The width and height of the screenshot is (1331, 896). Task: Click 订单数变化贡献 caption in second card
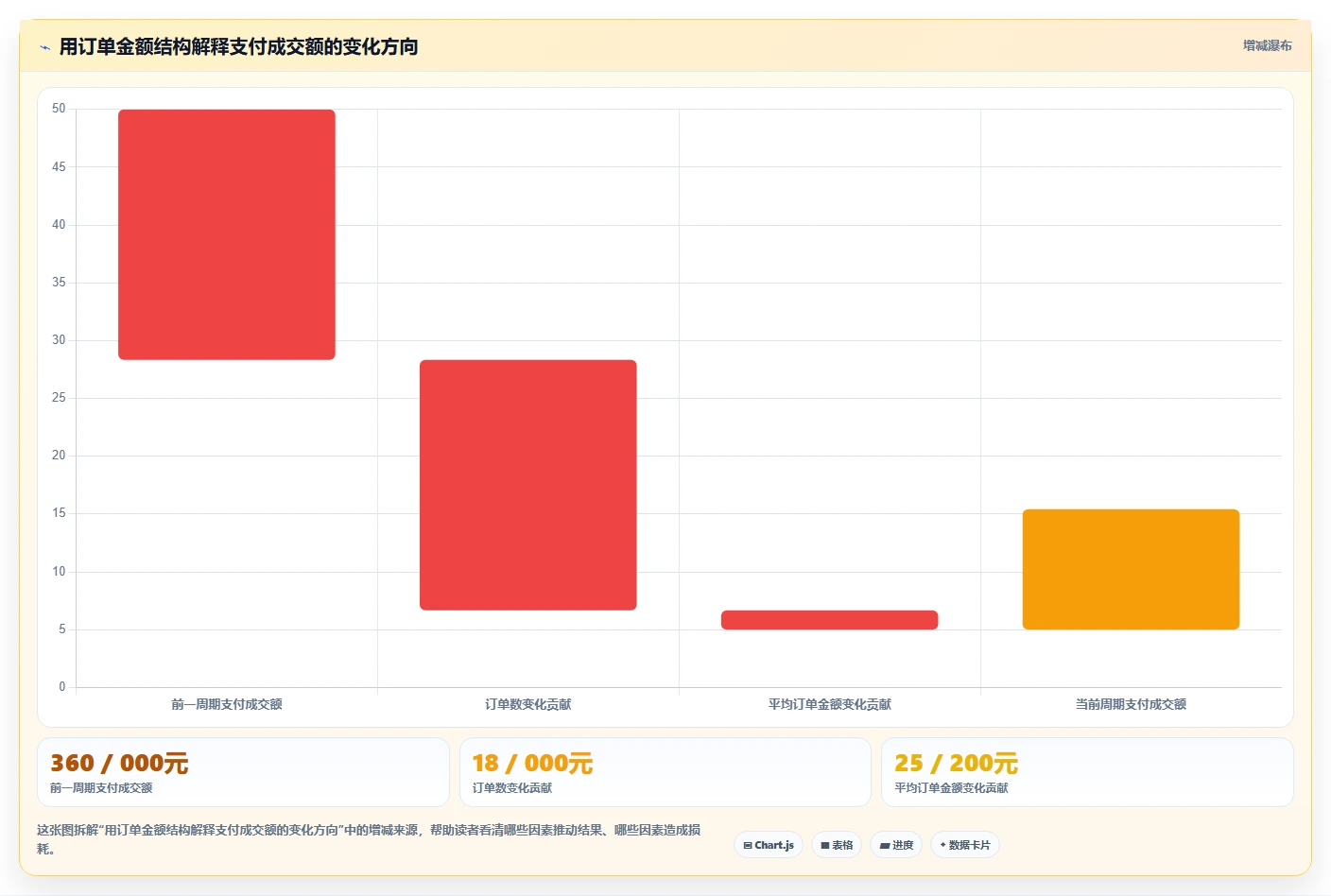512,788
